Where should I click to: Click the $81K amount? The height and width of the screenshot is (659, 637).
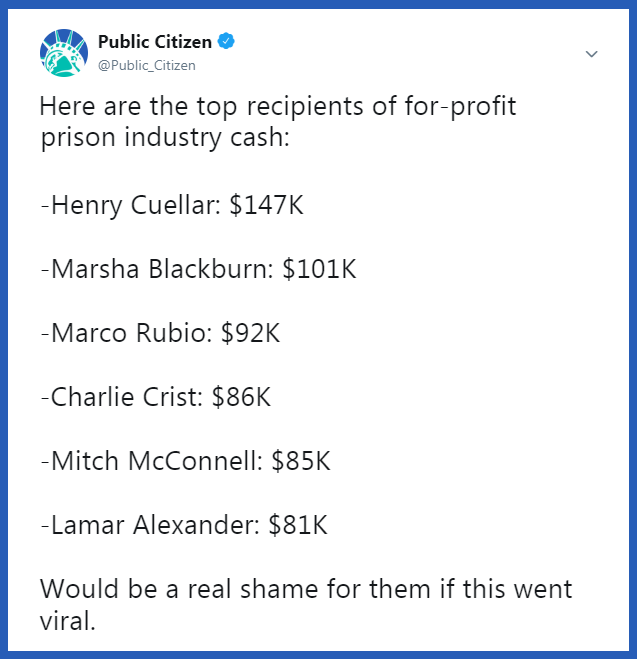pyautogui.click(x=298, y=523)
